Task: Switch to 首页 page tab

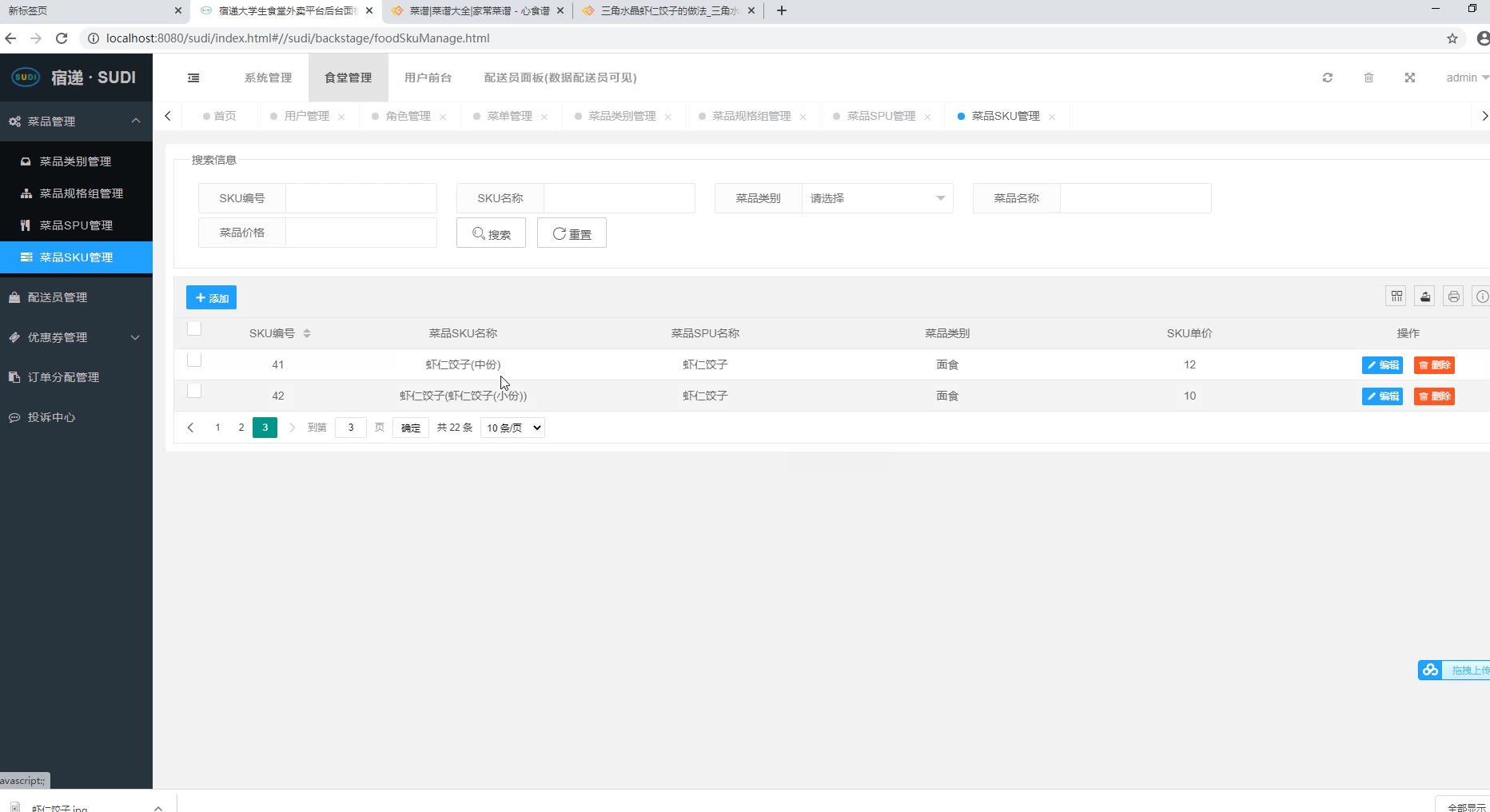Action: [x=220, y=116]
